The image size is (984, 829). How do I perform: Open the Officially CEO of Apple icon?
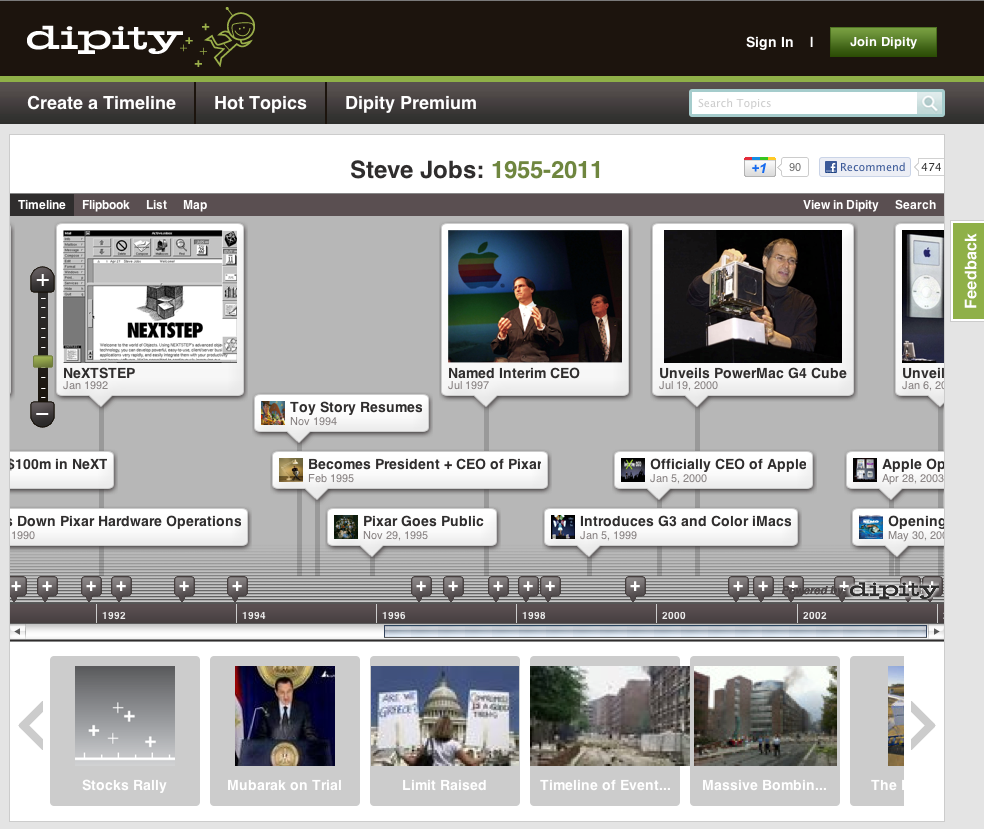coord(633,470)
